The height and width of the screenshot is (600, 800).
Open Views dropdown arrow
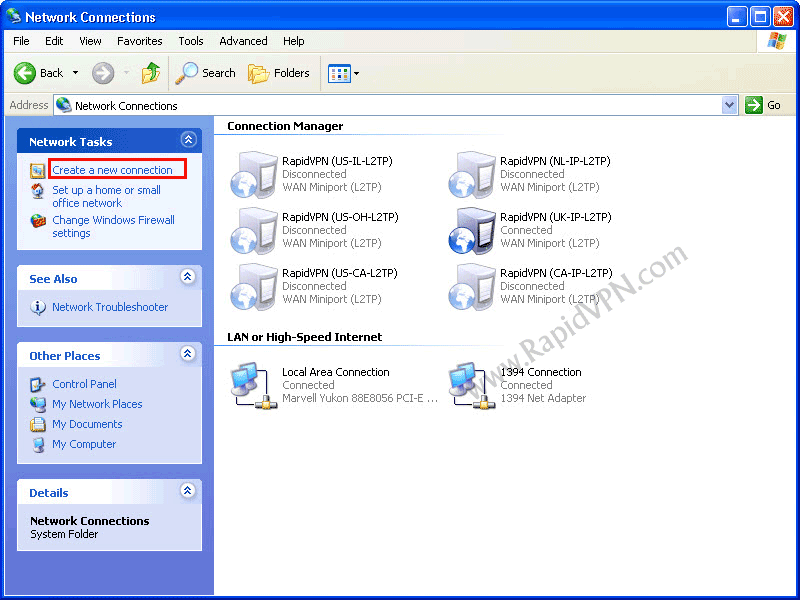(357, 73)
